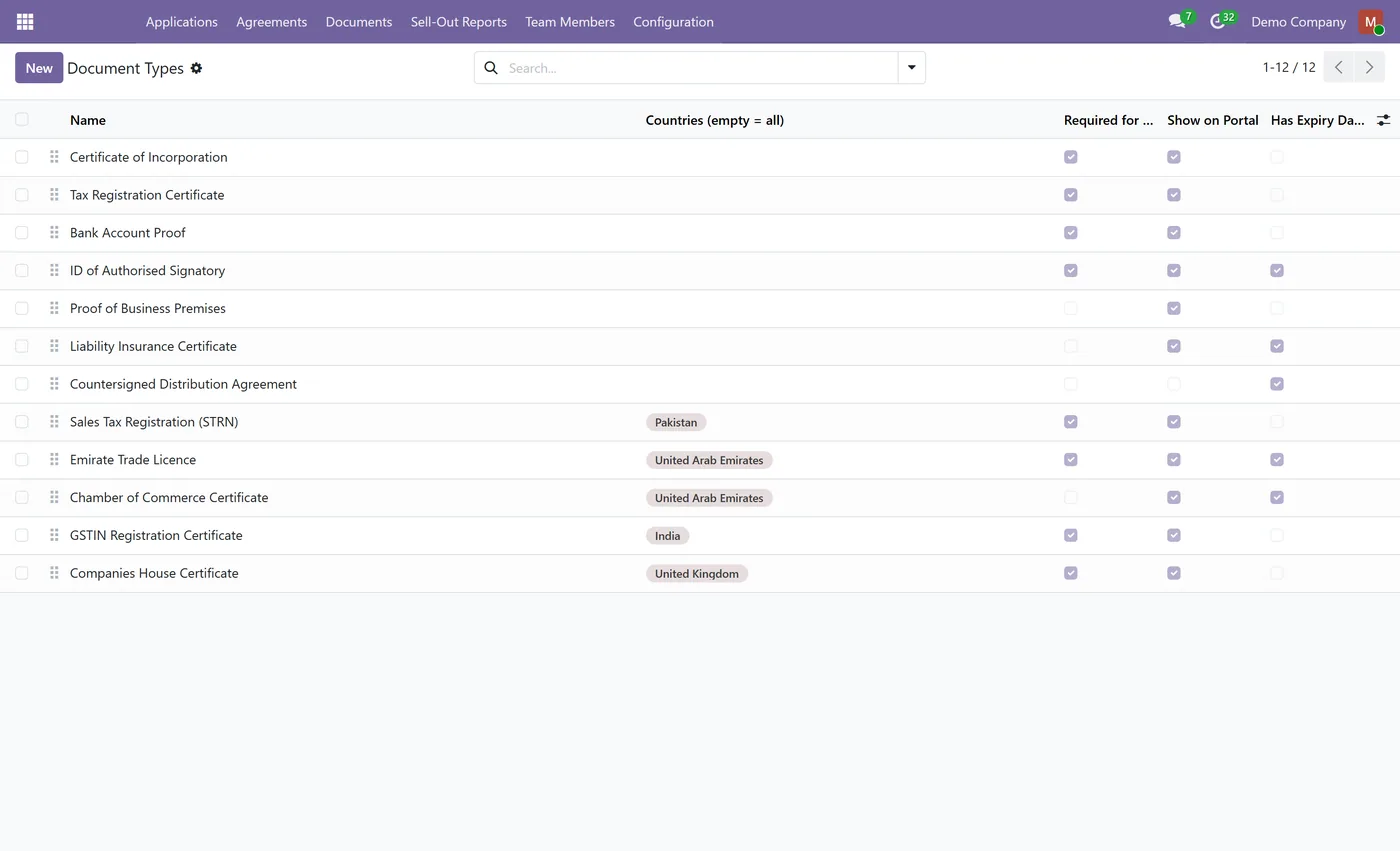Screen dimensions: 1400x851
Task: Click the India country tag
Action: 667,535
